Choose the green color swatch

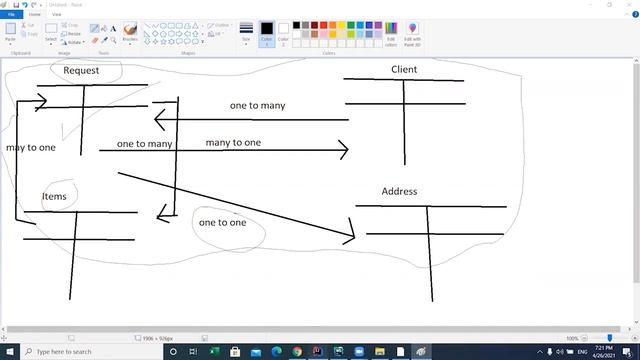pos(351,25)
